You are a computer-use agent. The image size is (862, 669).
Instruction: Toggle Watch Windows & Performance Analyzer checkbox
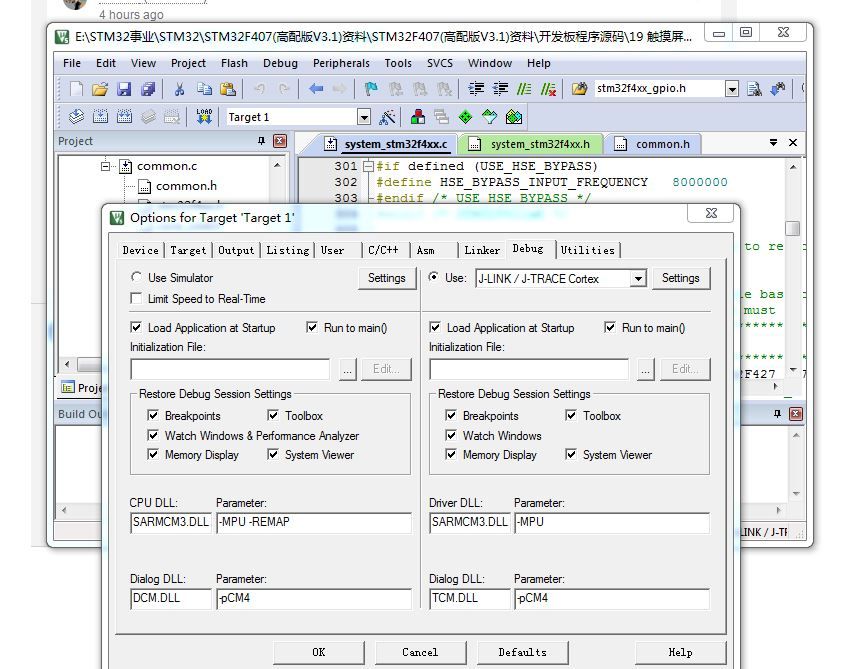tap(153, 435)
